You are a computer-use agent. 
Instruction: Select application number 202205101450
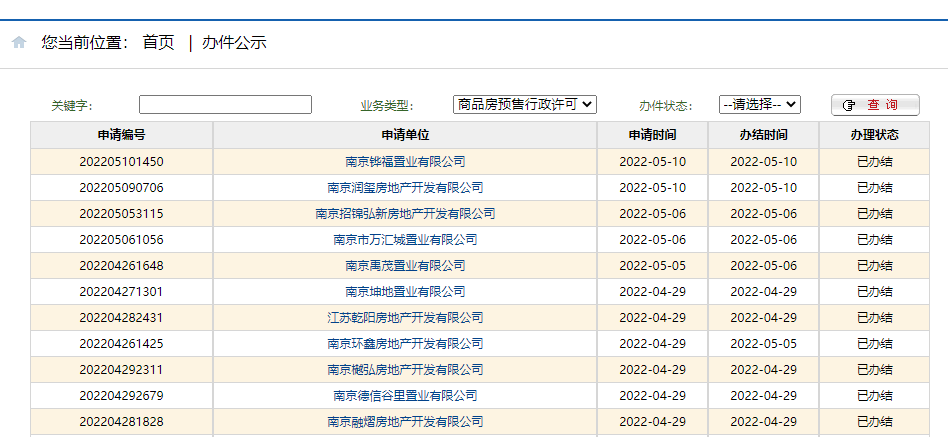(121, 162)
